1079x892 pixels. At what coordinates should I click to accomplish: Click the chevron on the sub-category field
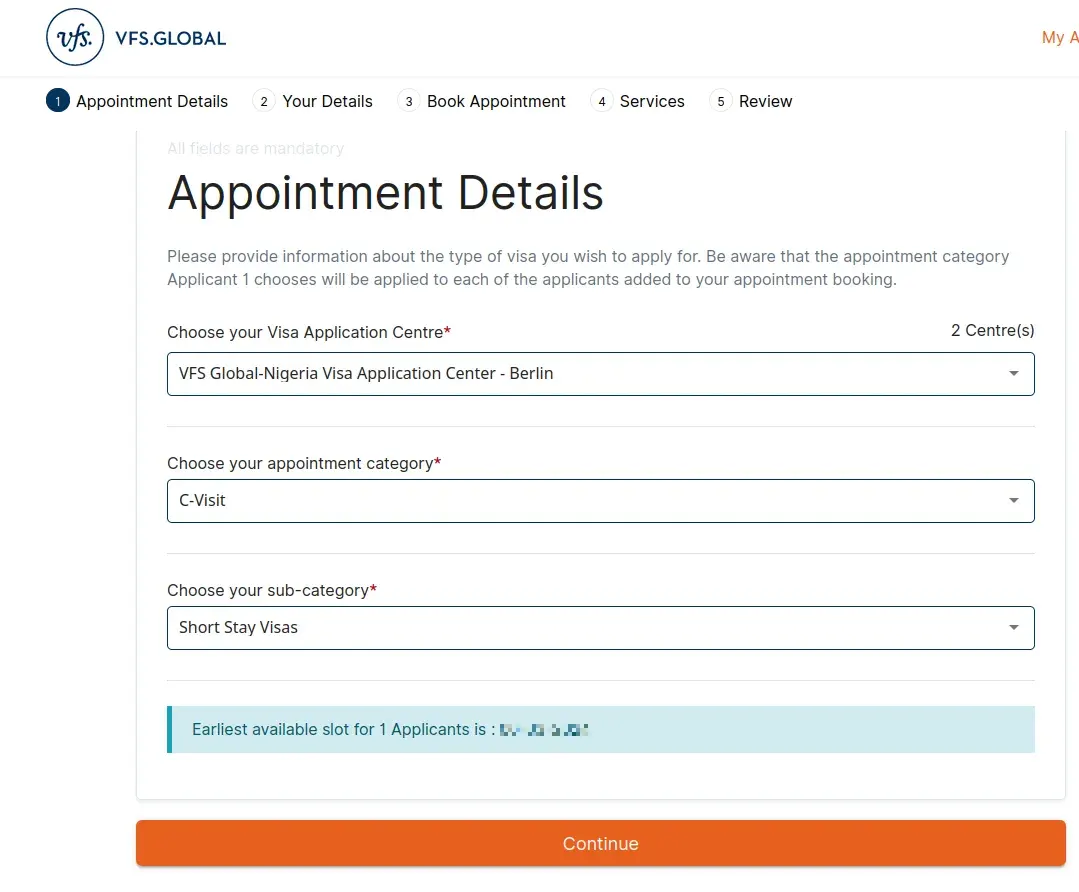1013,627
